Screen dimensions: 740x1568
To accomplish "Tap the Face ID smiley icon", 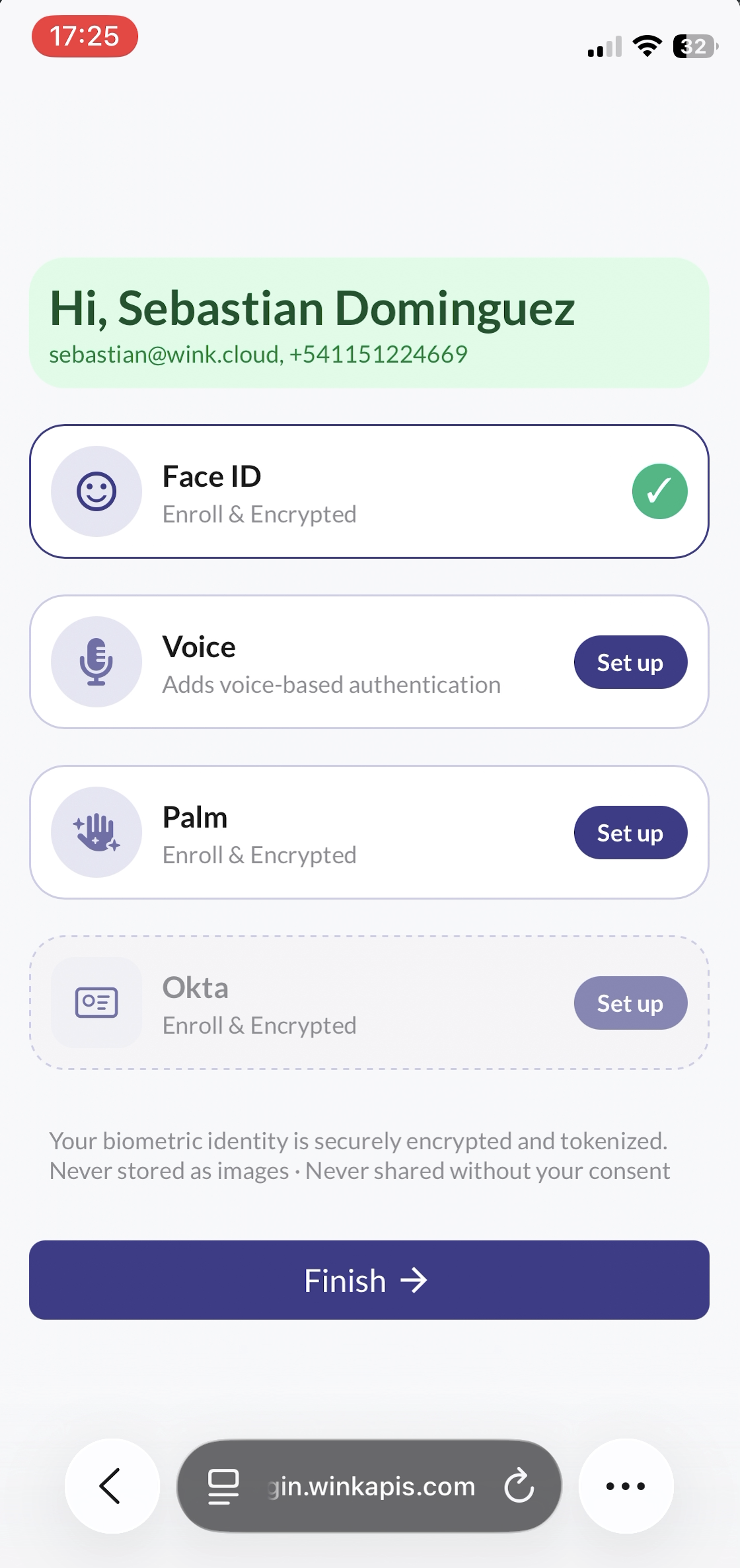I will coord(96,491).
